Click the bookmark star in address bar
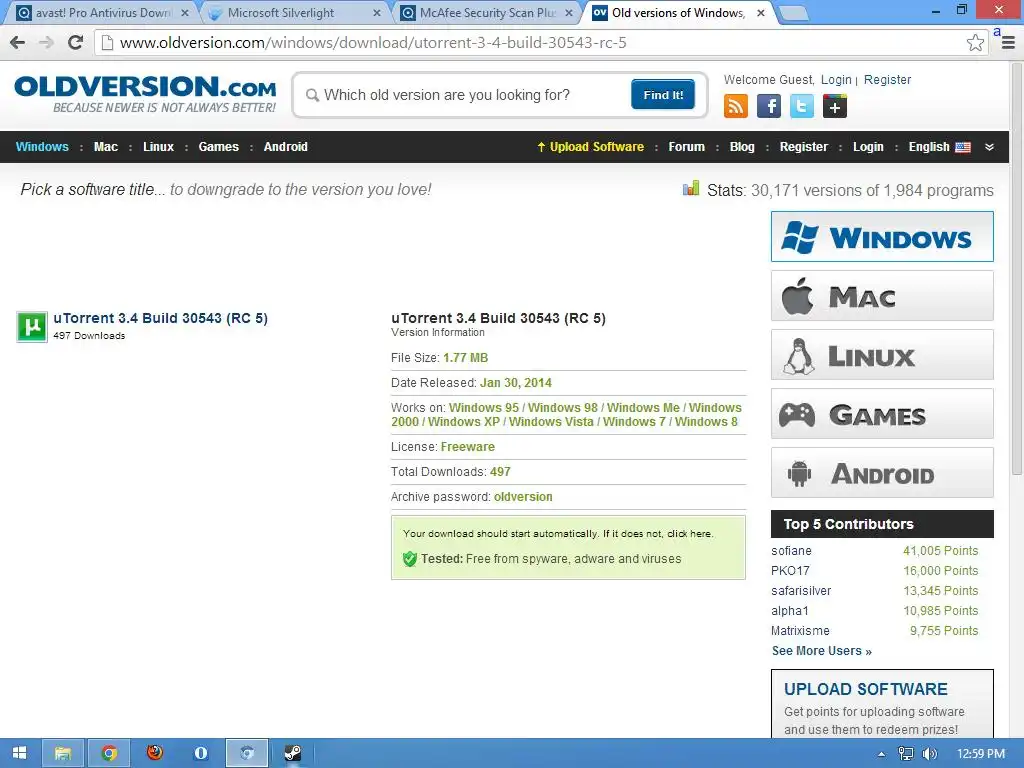This screenshot has width=1024, height=768. (975, 43)
